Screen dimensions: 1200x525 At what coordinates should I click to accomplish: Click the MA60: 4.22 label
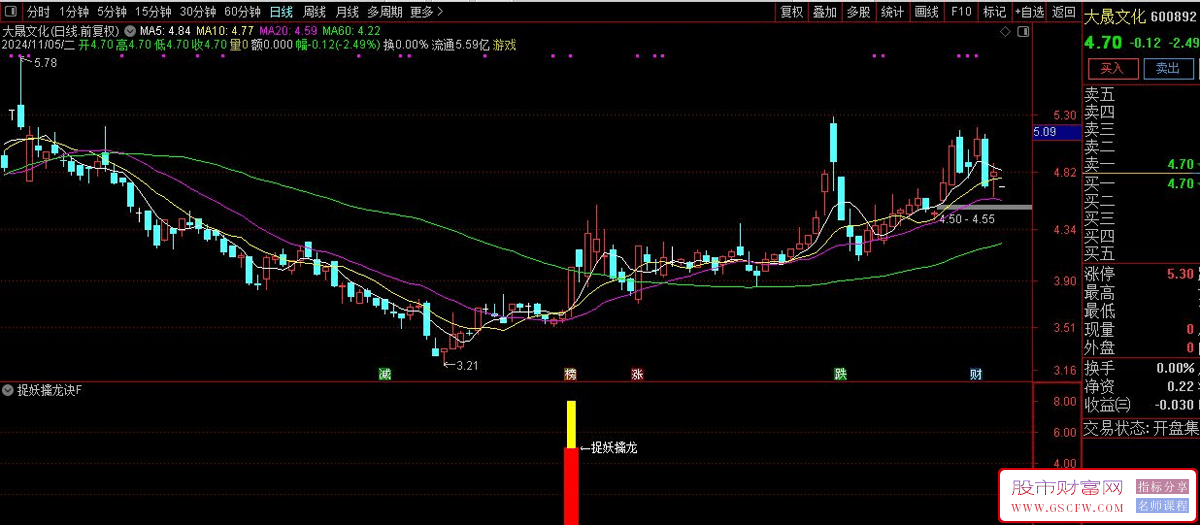pos(351,31)
